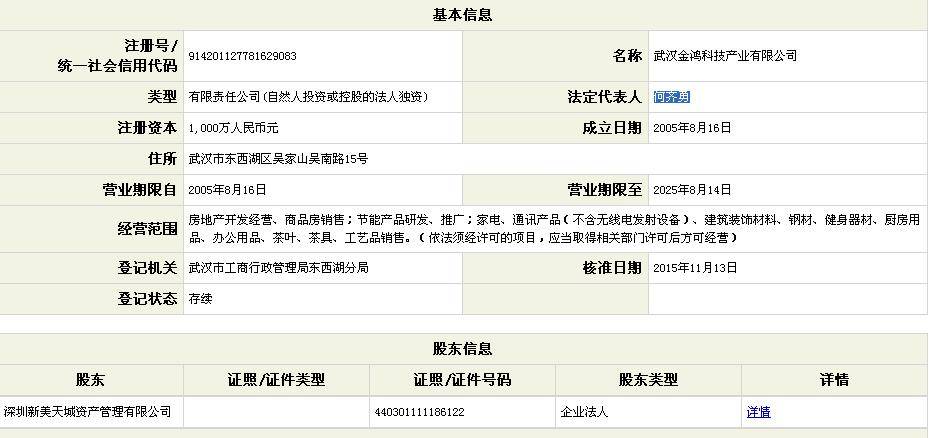This screenshot has height=438, width=929.
Task: Select the credit code 914201127781629083
Action: click(242, 56)
